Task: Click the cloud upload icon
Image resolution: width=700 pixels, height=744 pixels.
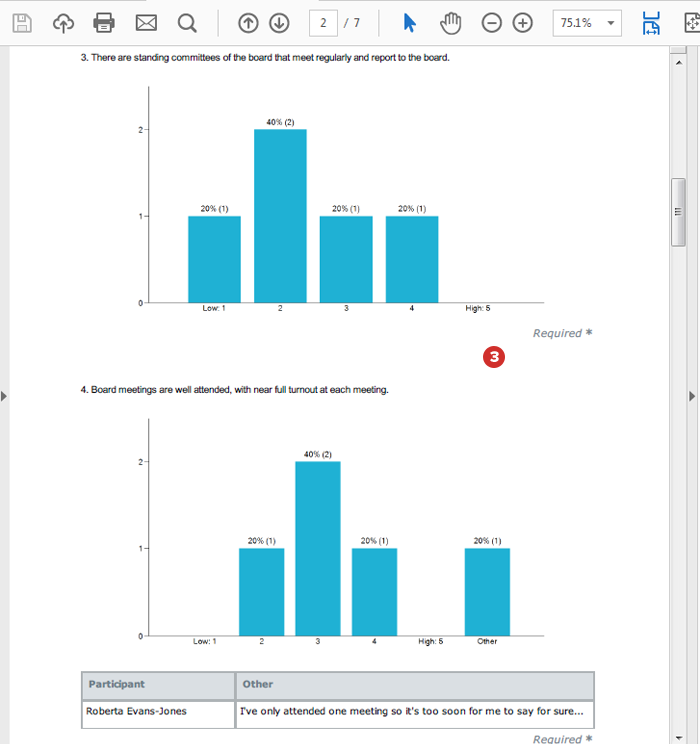Action: [63, 23]
